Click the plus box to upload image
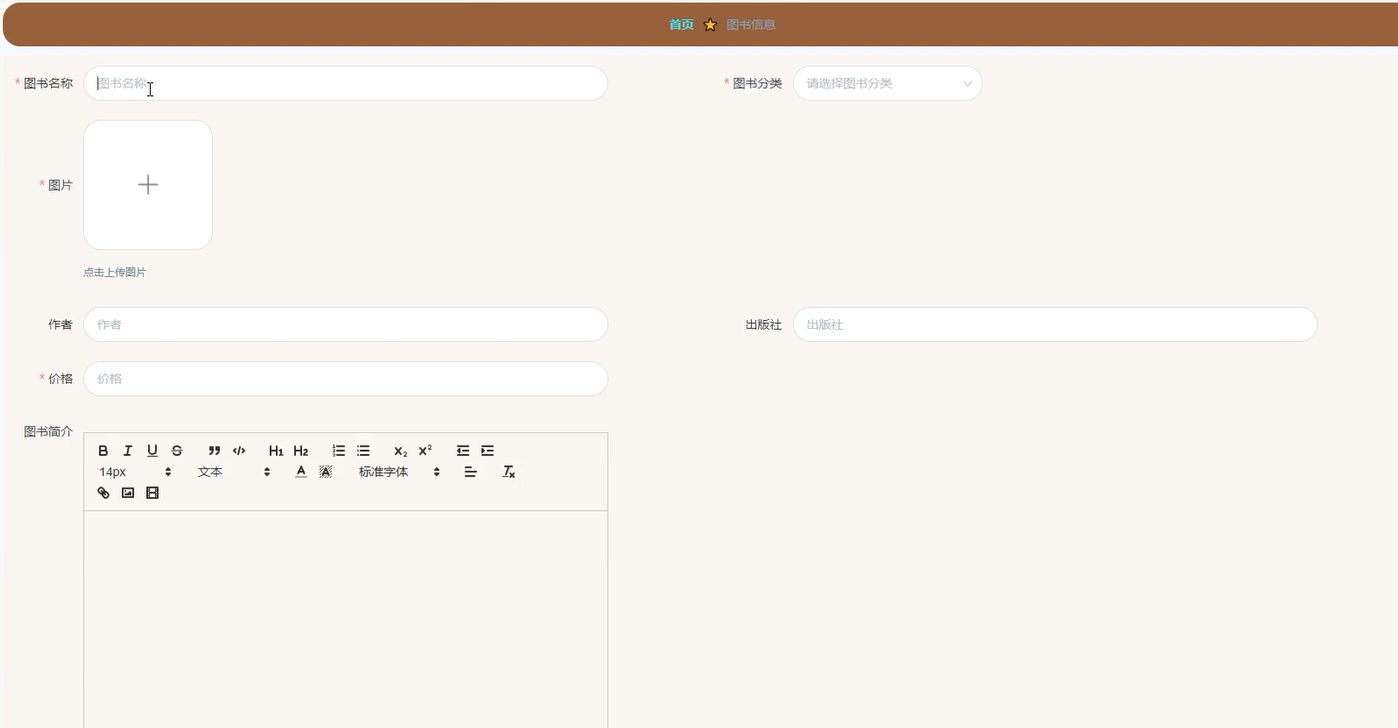The width and height of the screenshot is (1398, 728). 148,185
